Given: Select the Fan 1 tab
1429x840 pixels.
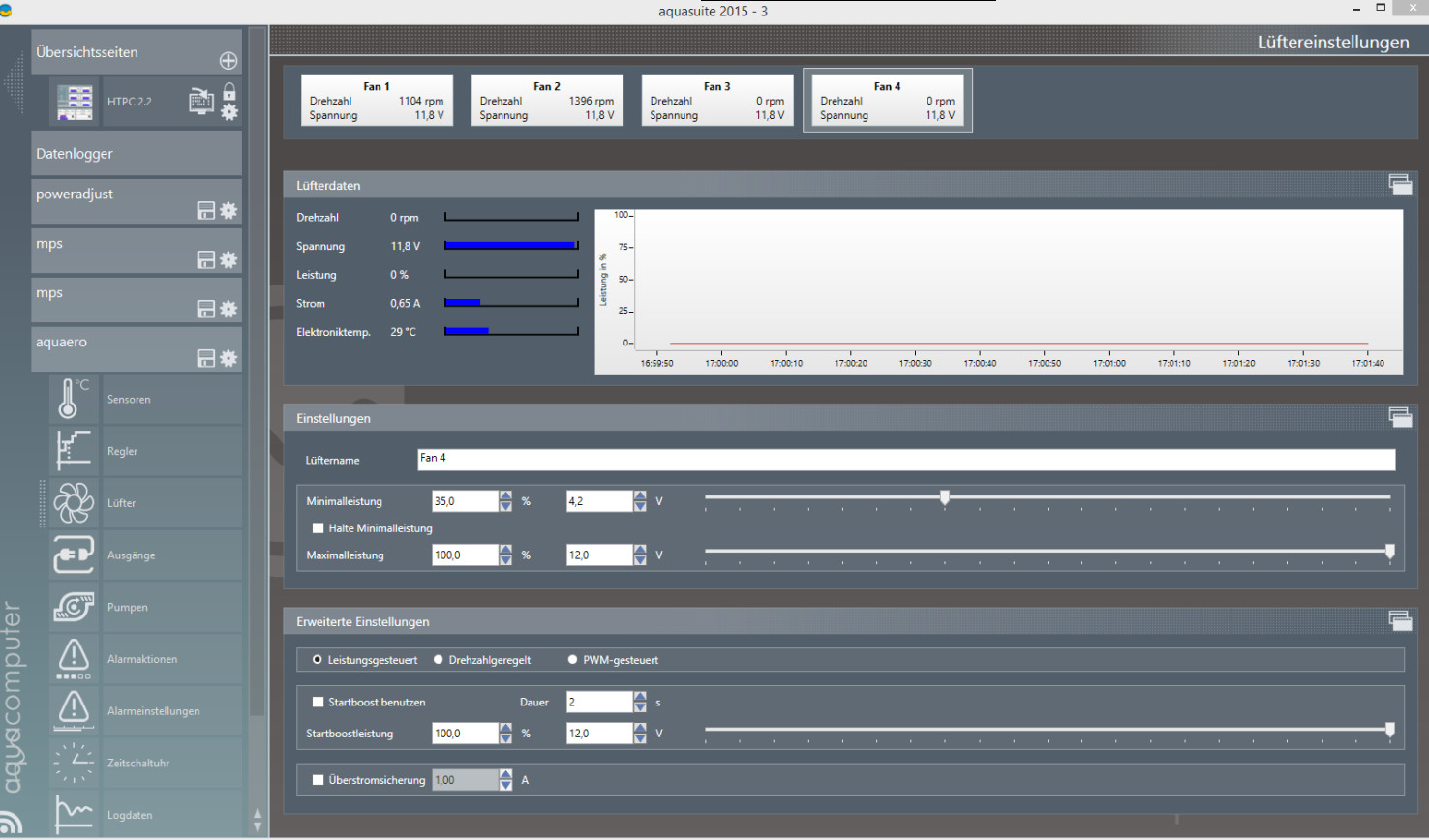Looking at the screenshot, I should tap(377, 101).
